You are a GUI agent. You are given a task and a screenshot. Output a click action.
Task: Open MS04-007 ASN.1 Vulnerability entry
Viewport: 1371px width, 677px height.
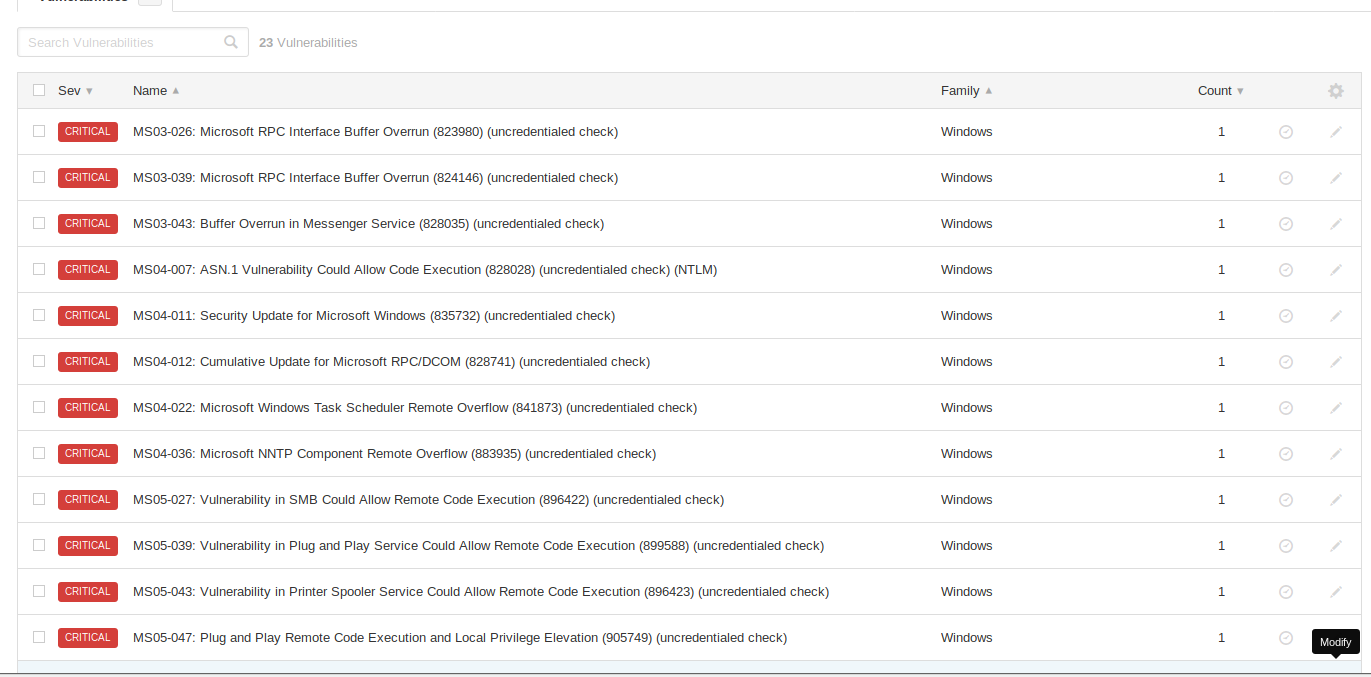(x=425, y=270)
